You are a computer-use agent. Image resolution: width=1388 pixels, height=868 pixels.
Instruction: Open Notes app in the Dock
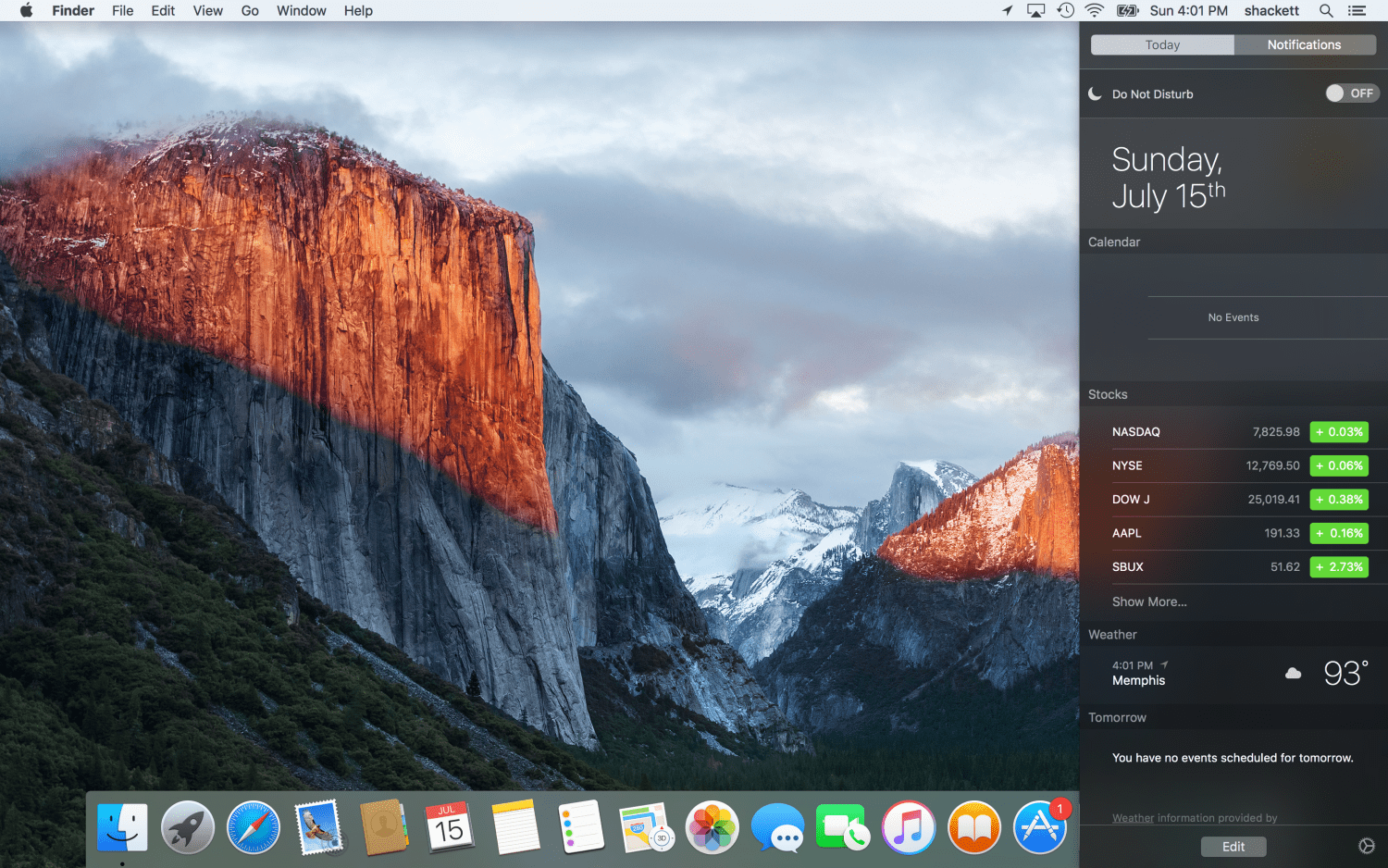tap(515, 826)
